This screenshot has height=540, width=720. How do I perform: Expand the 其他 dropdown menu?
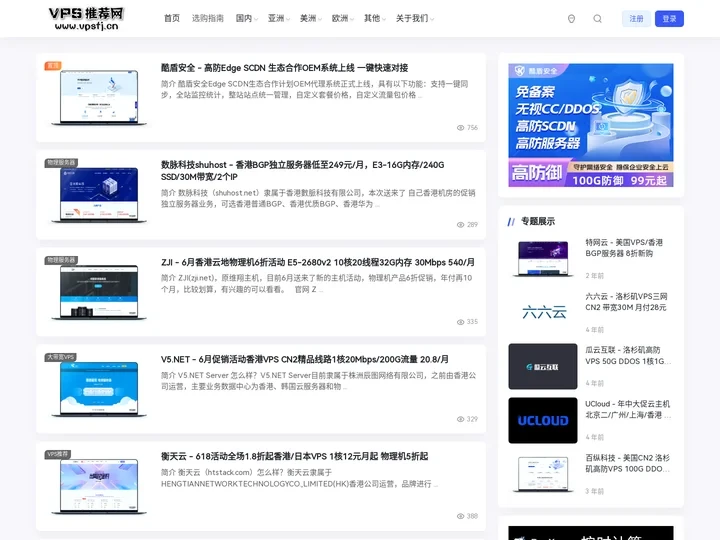pyautogui.click(x=375, y=18)
